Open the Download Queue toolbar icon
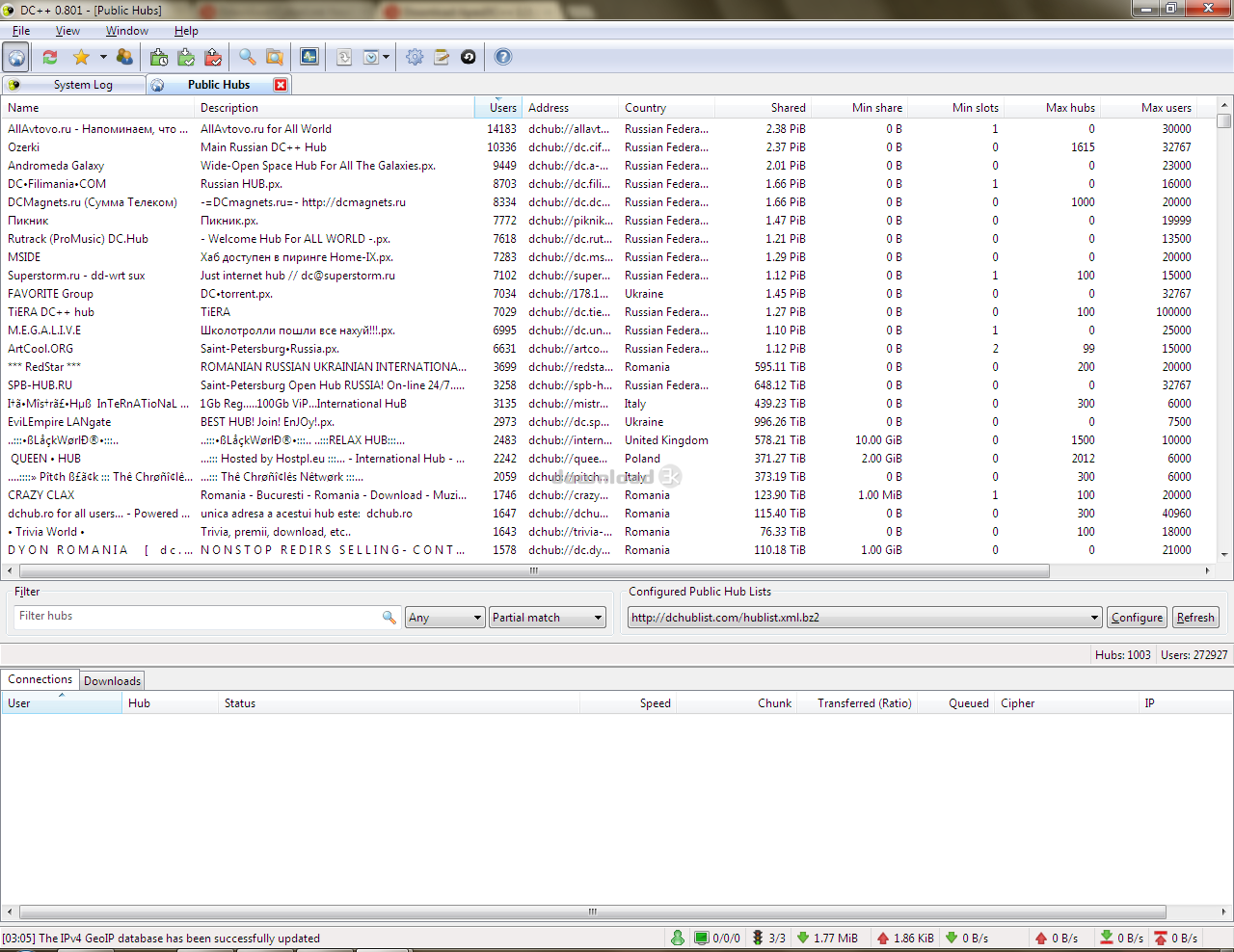1234x952 pixels. [x=159, y=57]
